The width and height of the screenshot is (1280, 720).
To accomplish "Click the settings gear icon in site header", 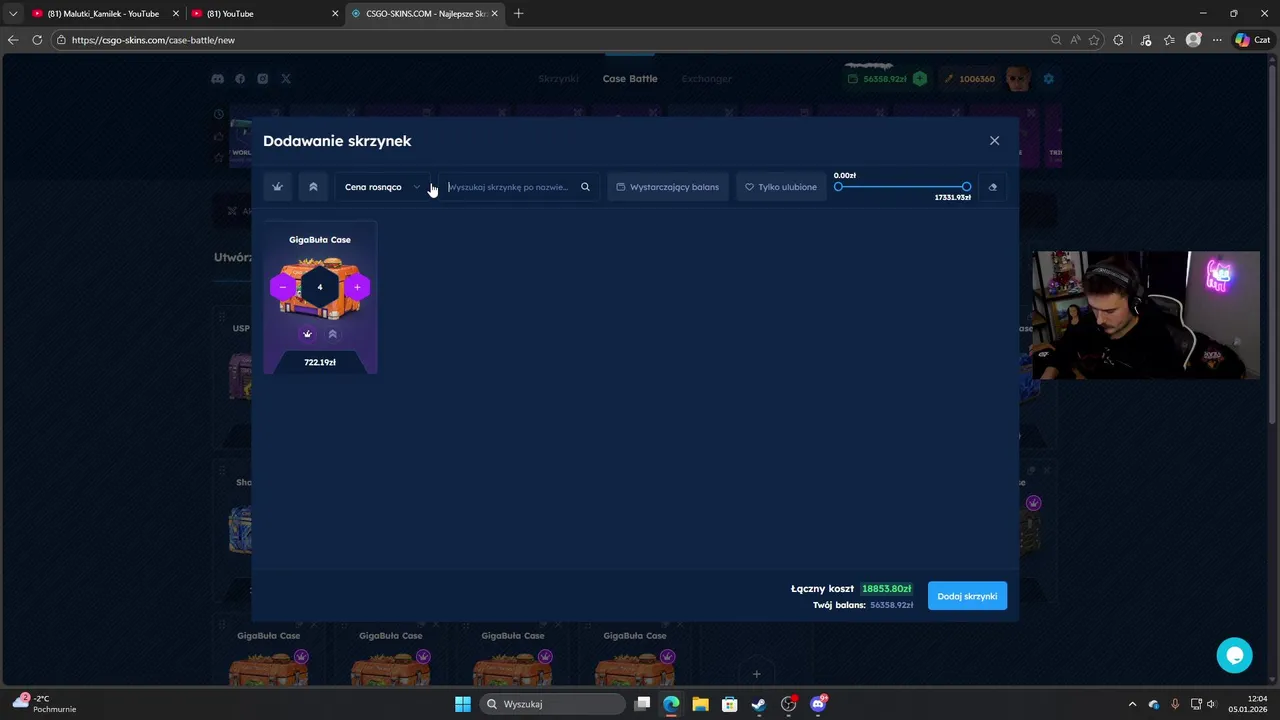I will (x=1049, y=79).
